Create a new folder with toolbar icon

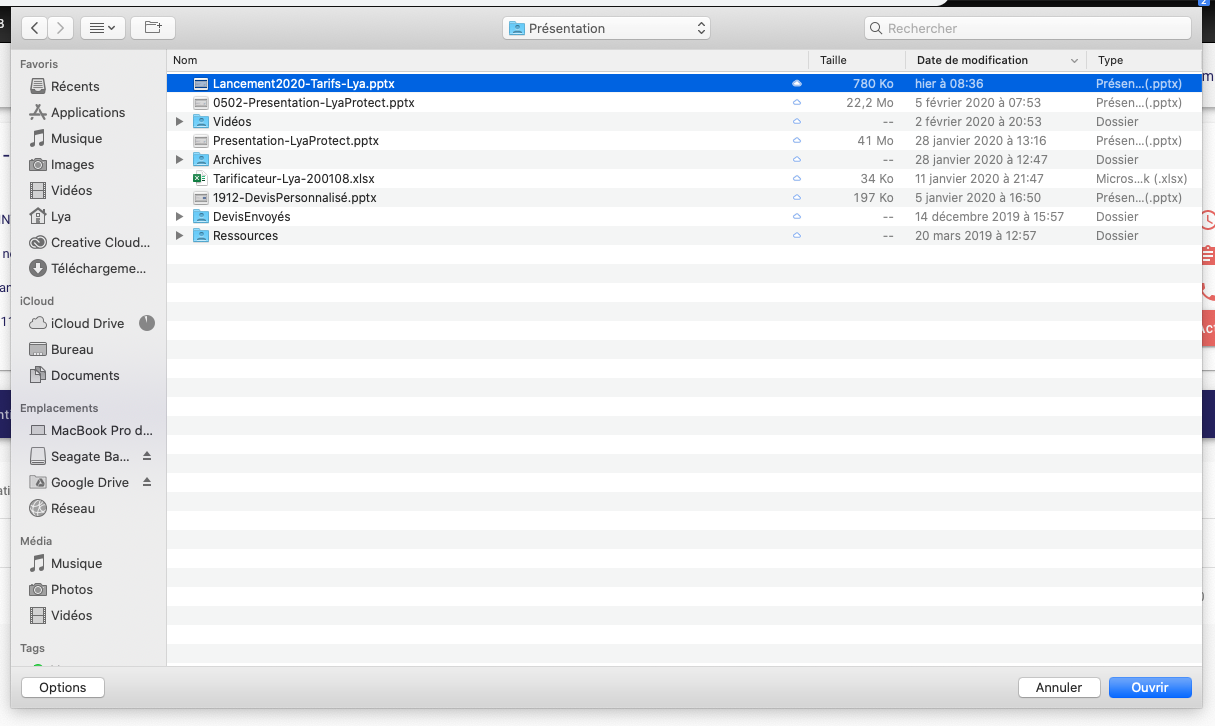click(153, 28)
